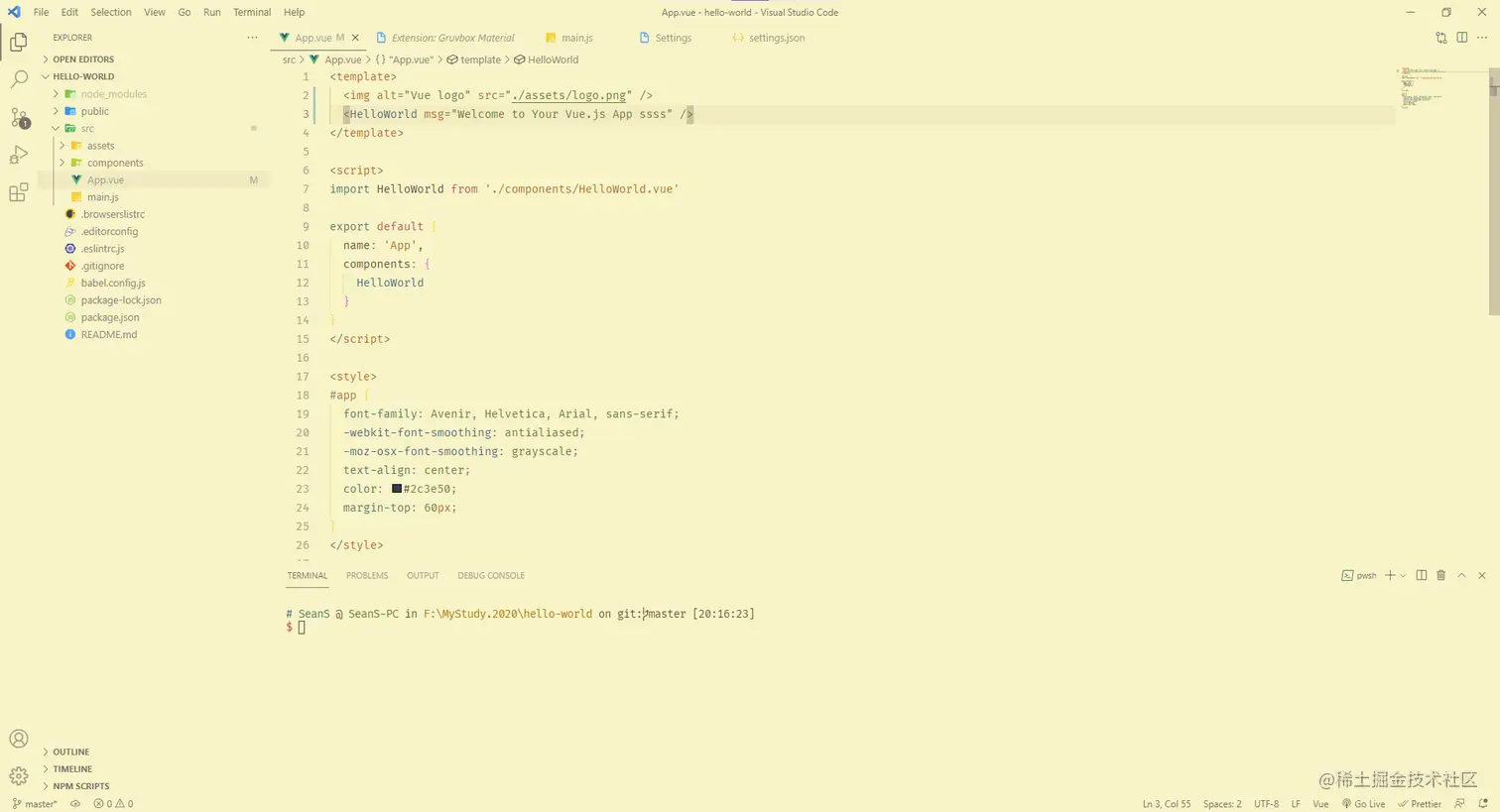Open editor More Actions ellipsis menu
Viewport: 1500px width, 812px height.
1482,38
